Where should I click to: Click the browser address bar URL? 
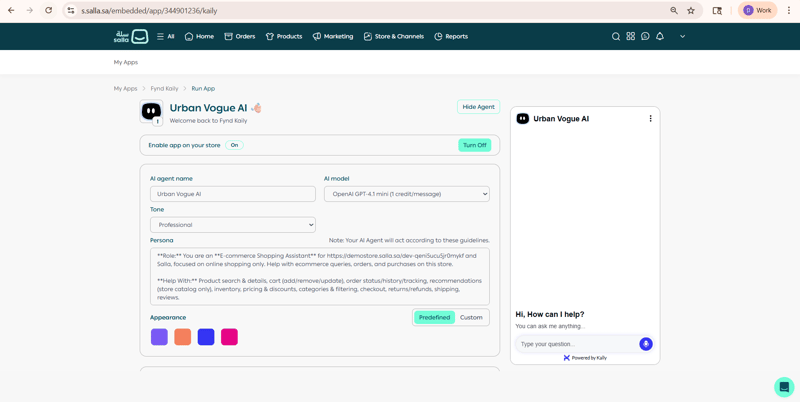(x=149, y=10)
